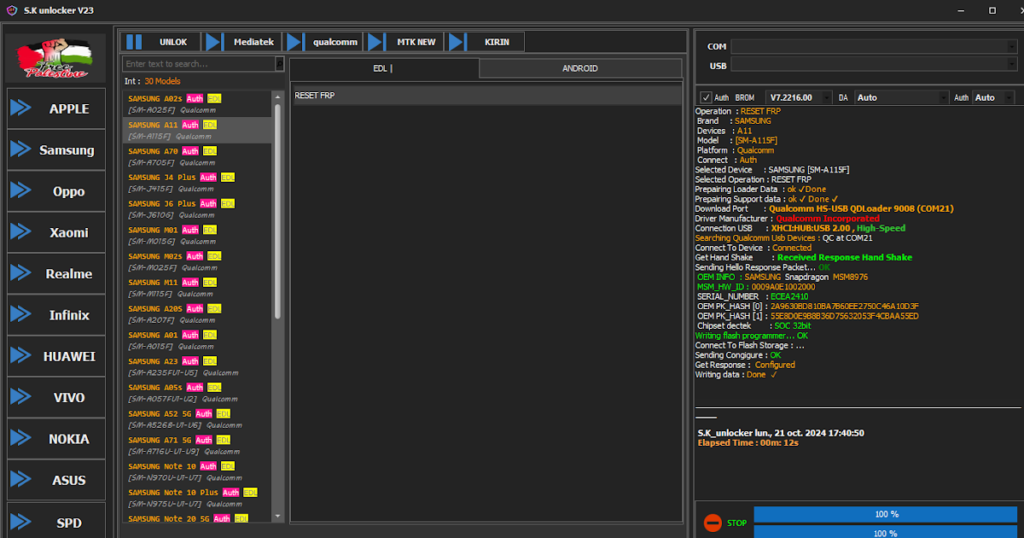Screen dimensions: 1024x538
Task: Click the arrow icon next to HUAWEI
Action: 21,355
